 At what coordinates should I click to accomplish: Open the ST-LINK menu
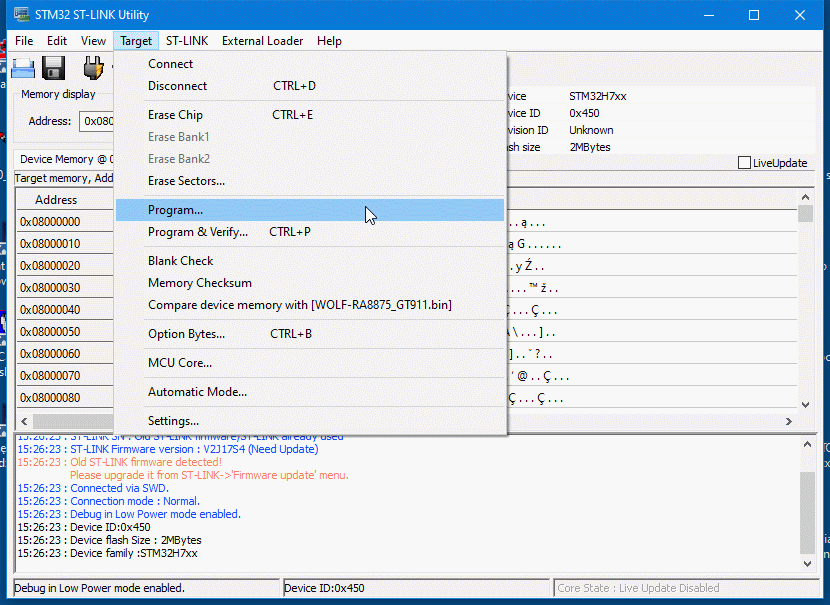tap(187, 41)
